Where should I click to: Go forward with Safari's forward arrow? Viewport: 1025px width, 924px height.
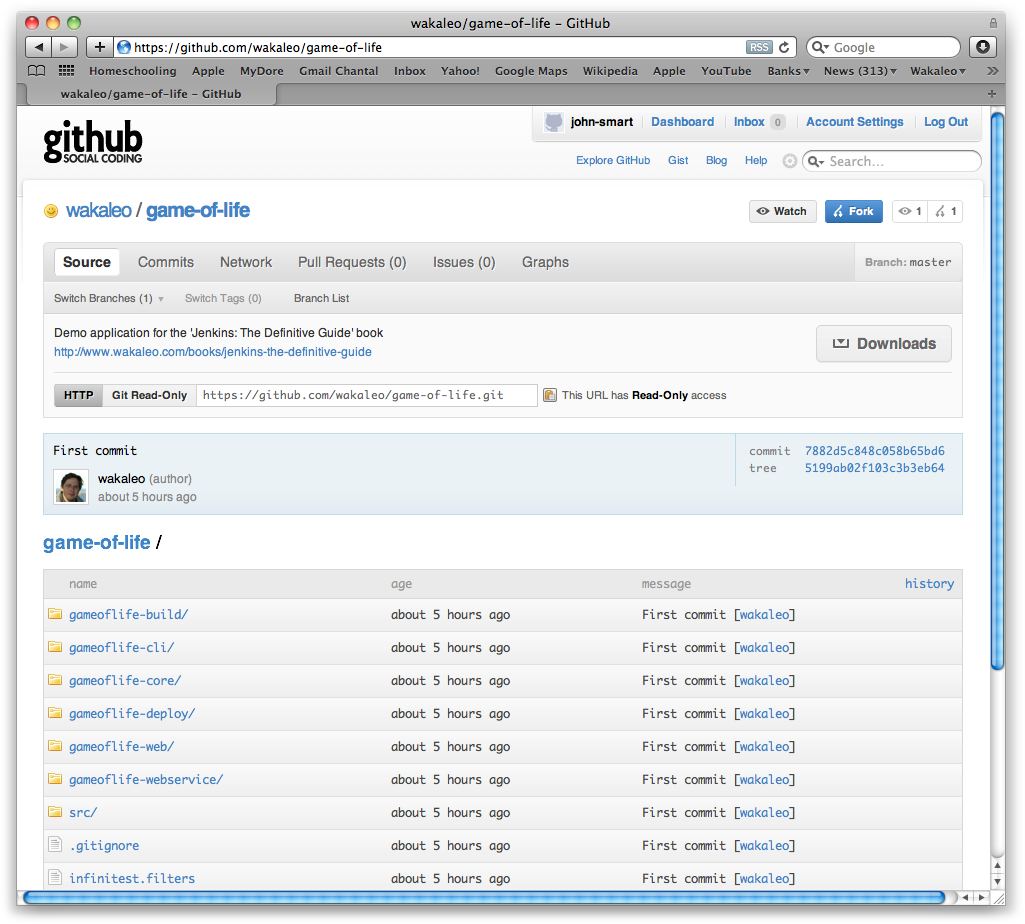pos(64,47)
